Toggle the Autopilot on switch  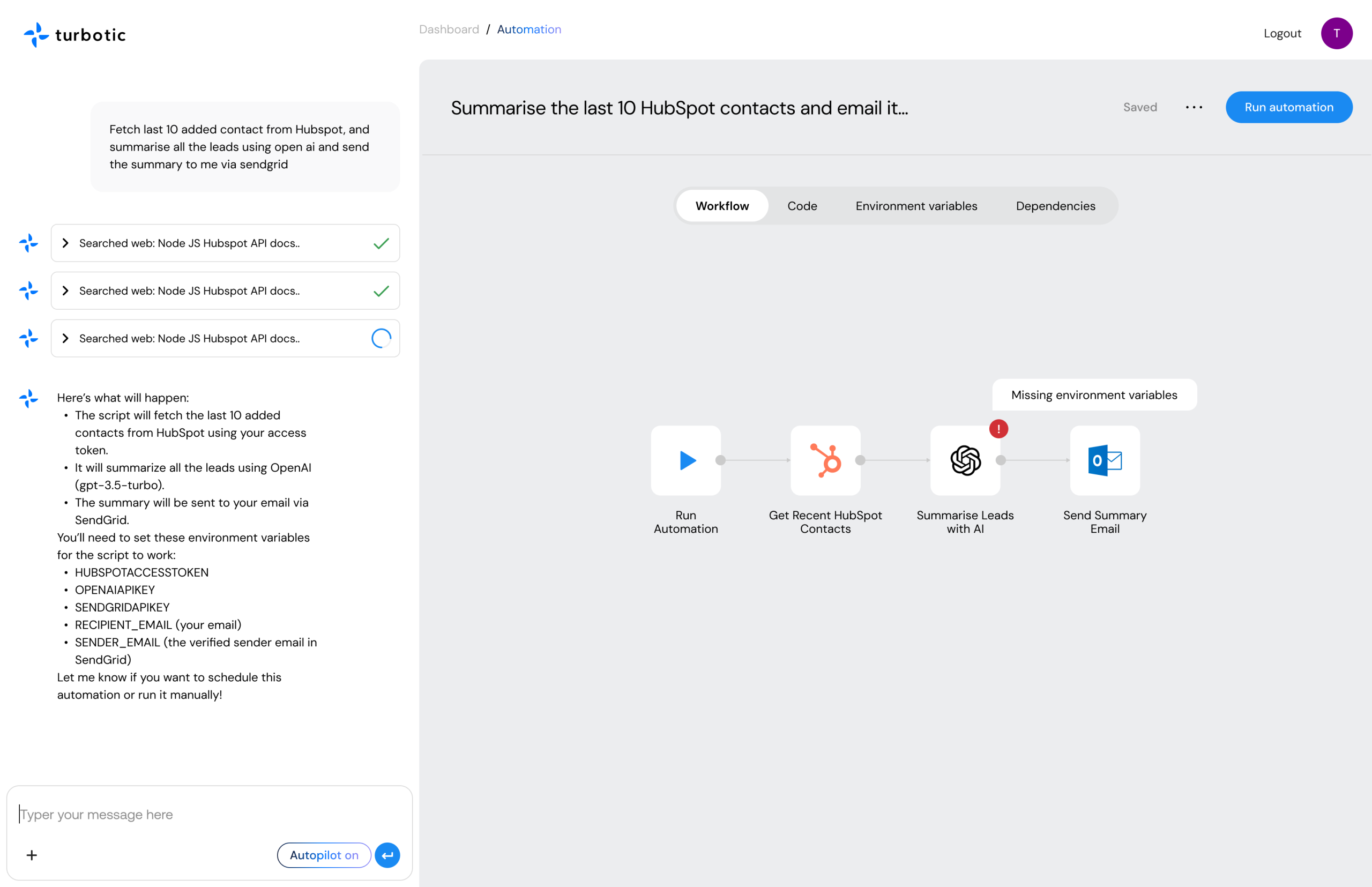(x=324, y=855)
